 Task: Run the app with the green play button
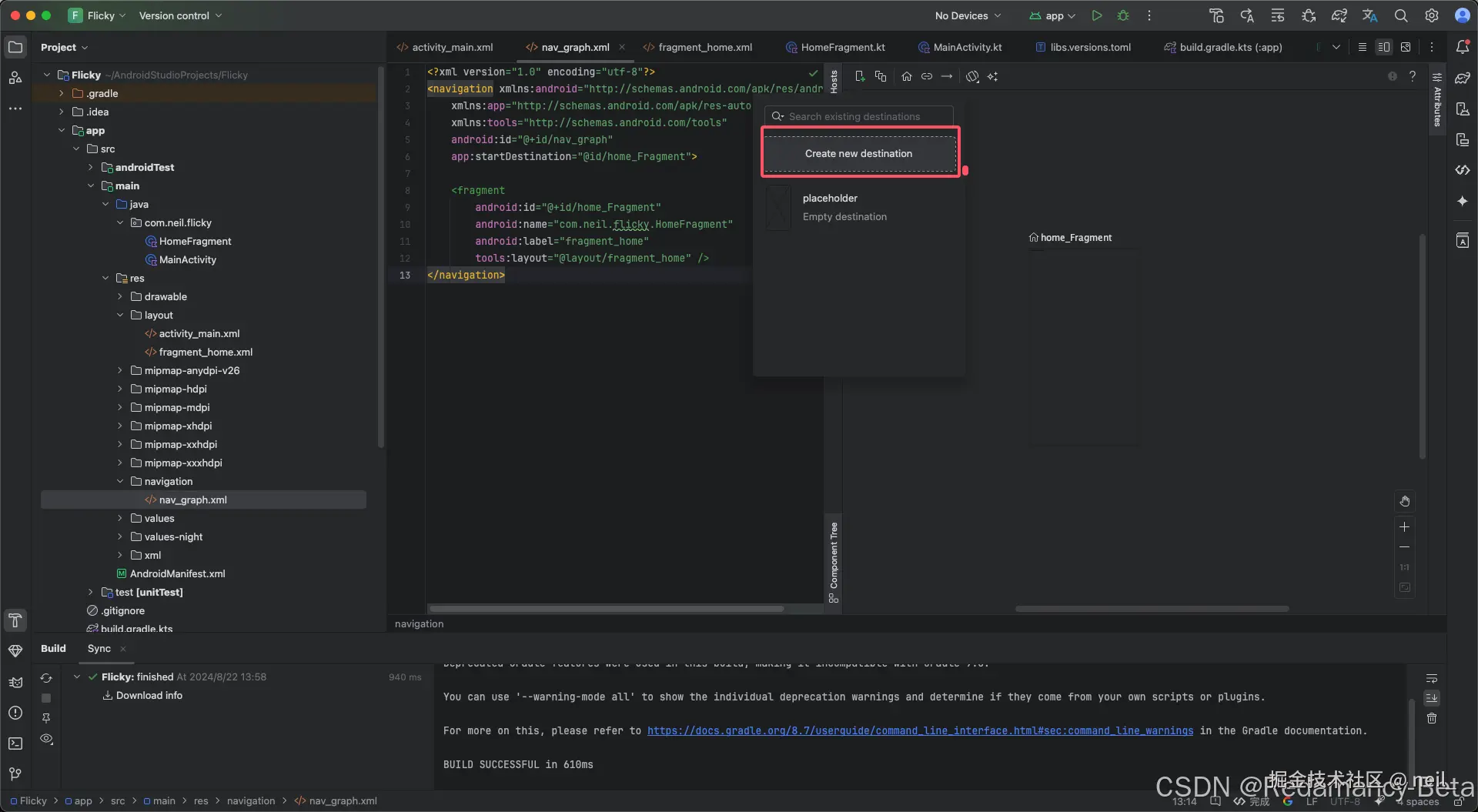click(x=1096, y=15)
